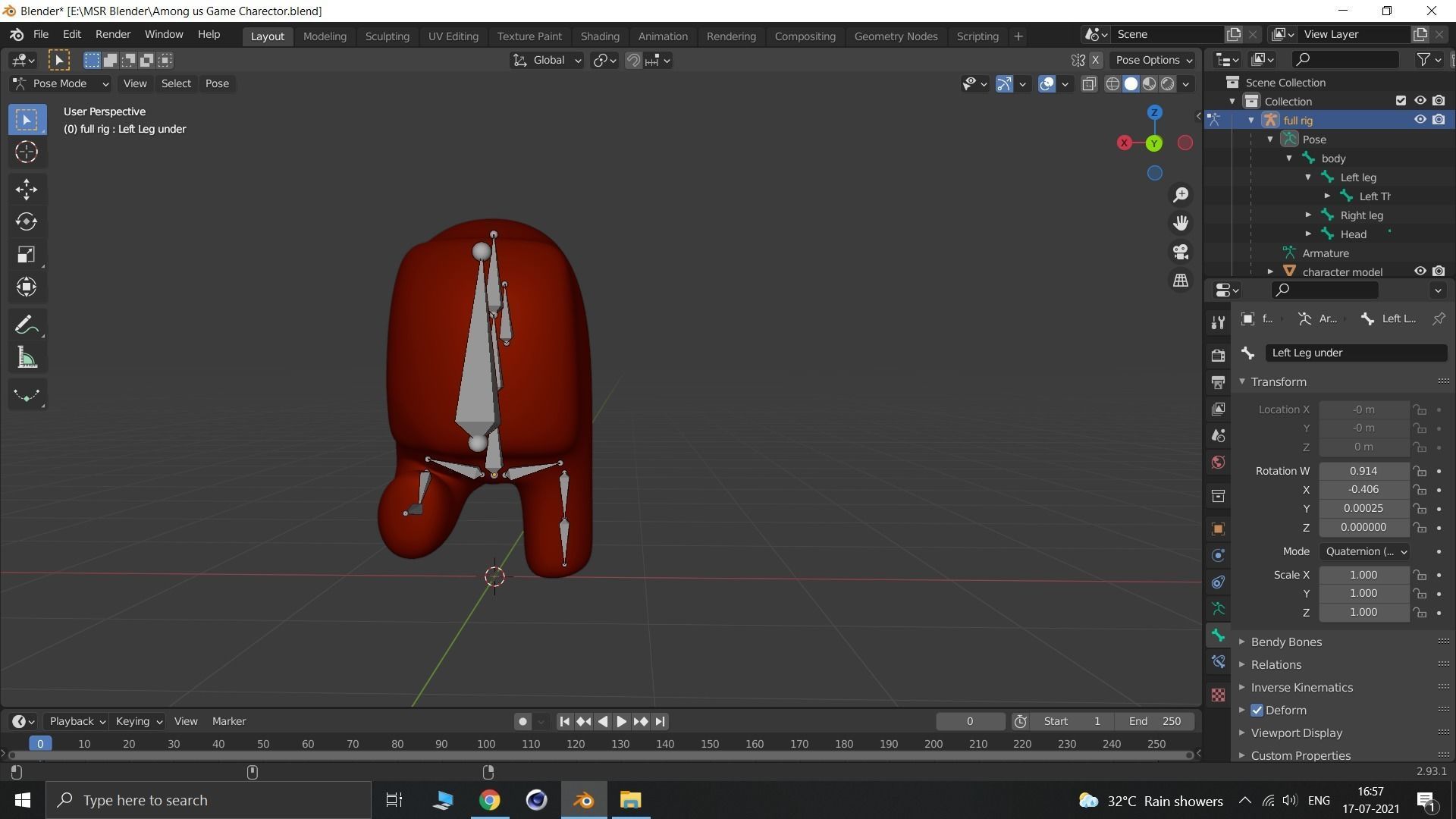Open the Object properties tab
Screen dimensions: 1456x819
tap(1218, 529)
